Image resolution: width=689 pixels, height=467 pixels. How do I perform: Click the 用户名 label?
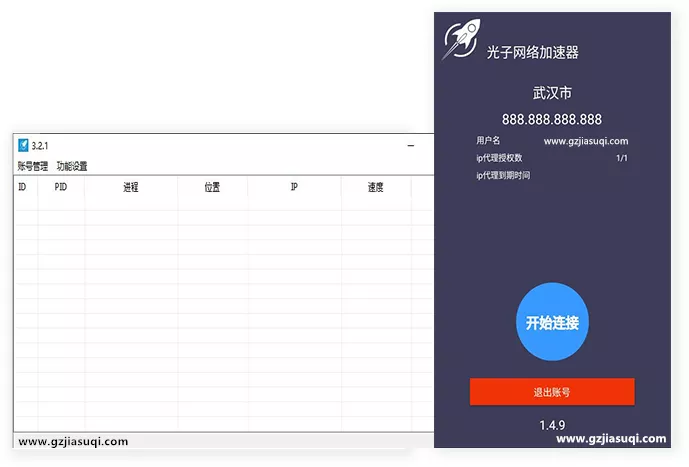click(x=488, y=141)
